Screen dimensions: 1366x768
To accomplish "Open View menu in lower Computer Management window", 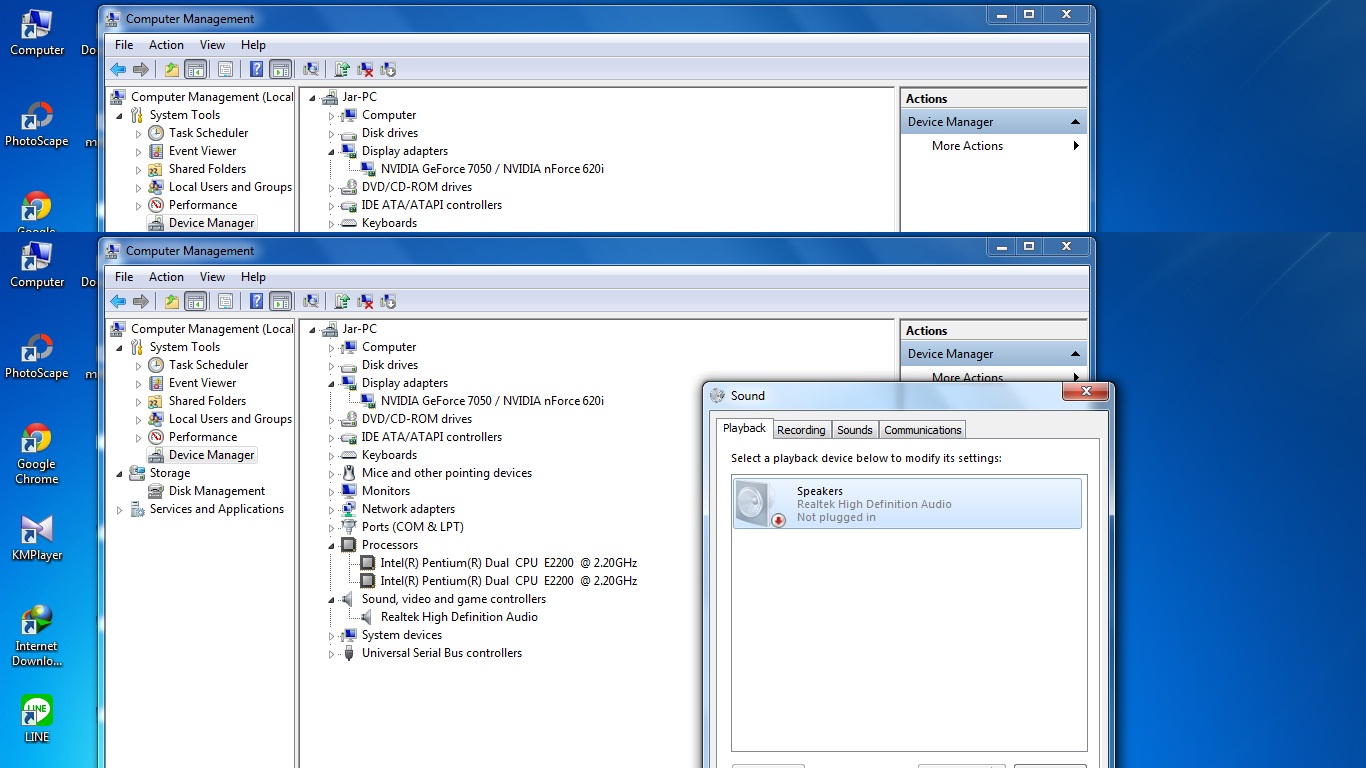I will coord(212,277).
